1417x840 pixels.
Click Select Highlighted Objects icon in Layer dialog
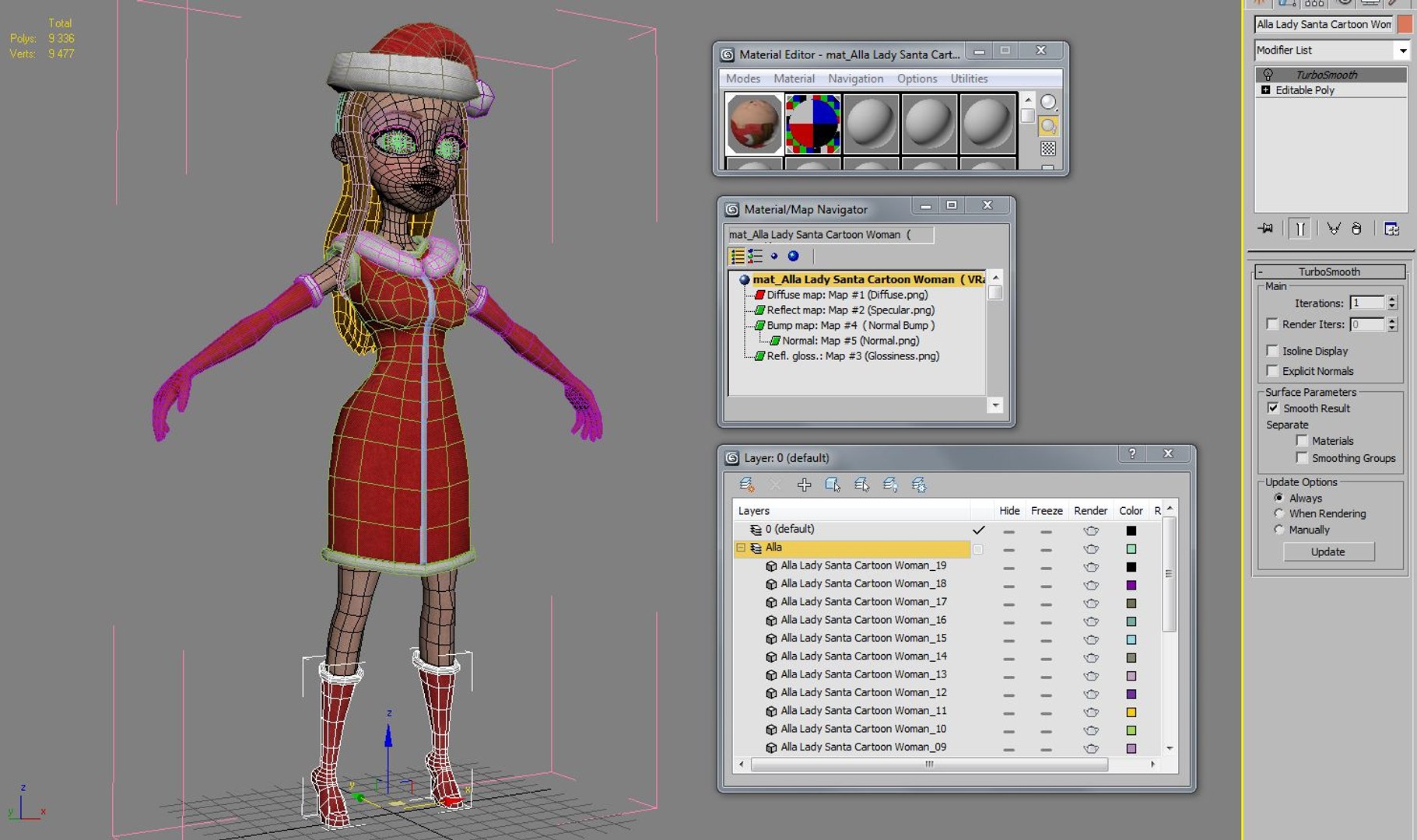tap(833, 485)
